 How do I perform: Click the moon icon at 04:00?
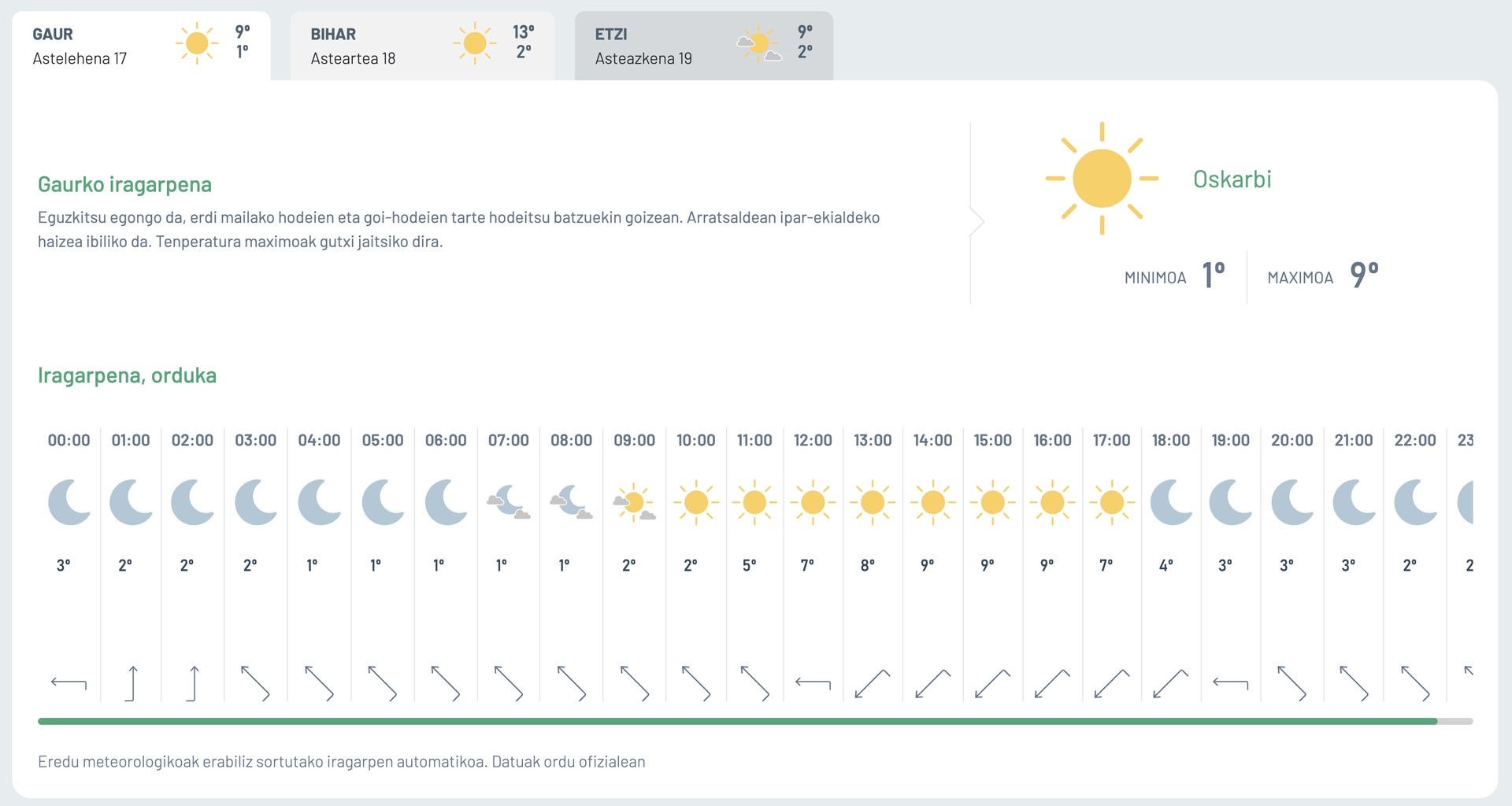coord(319,502)
